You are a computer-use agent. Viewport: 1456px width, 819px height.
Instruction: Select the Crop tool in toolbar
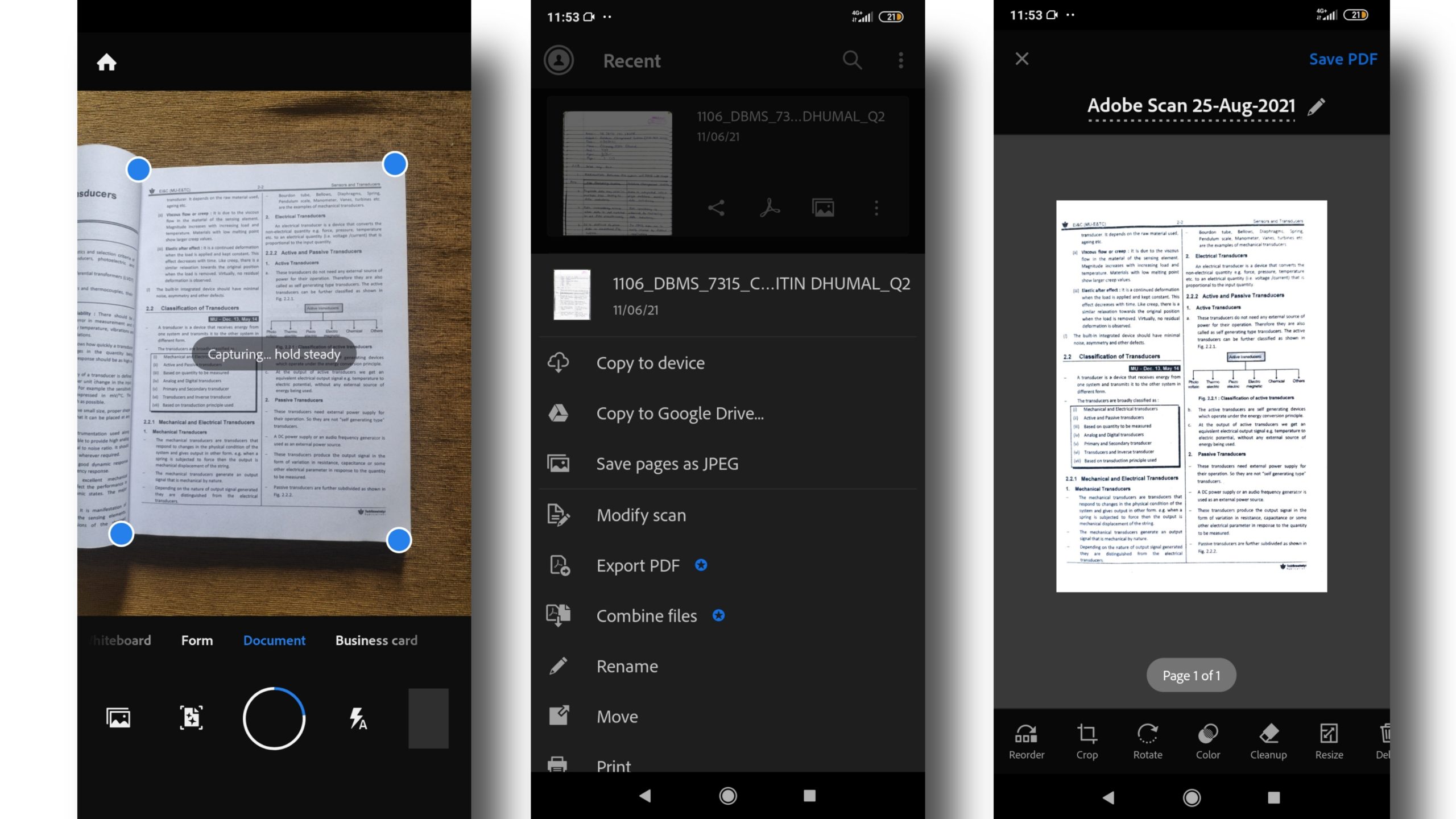click(1087, 740)
